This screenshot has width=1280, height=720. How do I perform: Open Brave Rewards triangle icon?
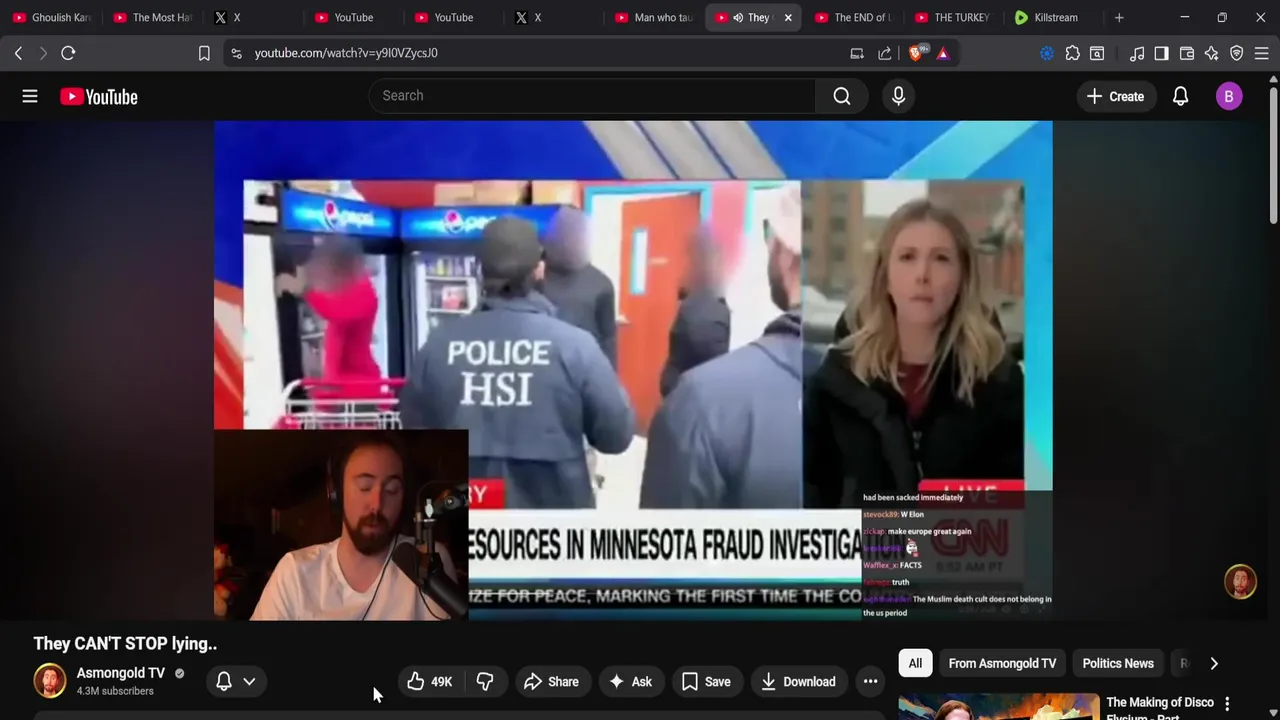pyautogui.click(x=943, y=53)
